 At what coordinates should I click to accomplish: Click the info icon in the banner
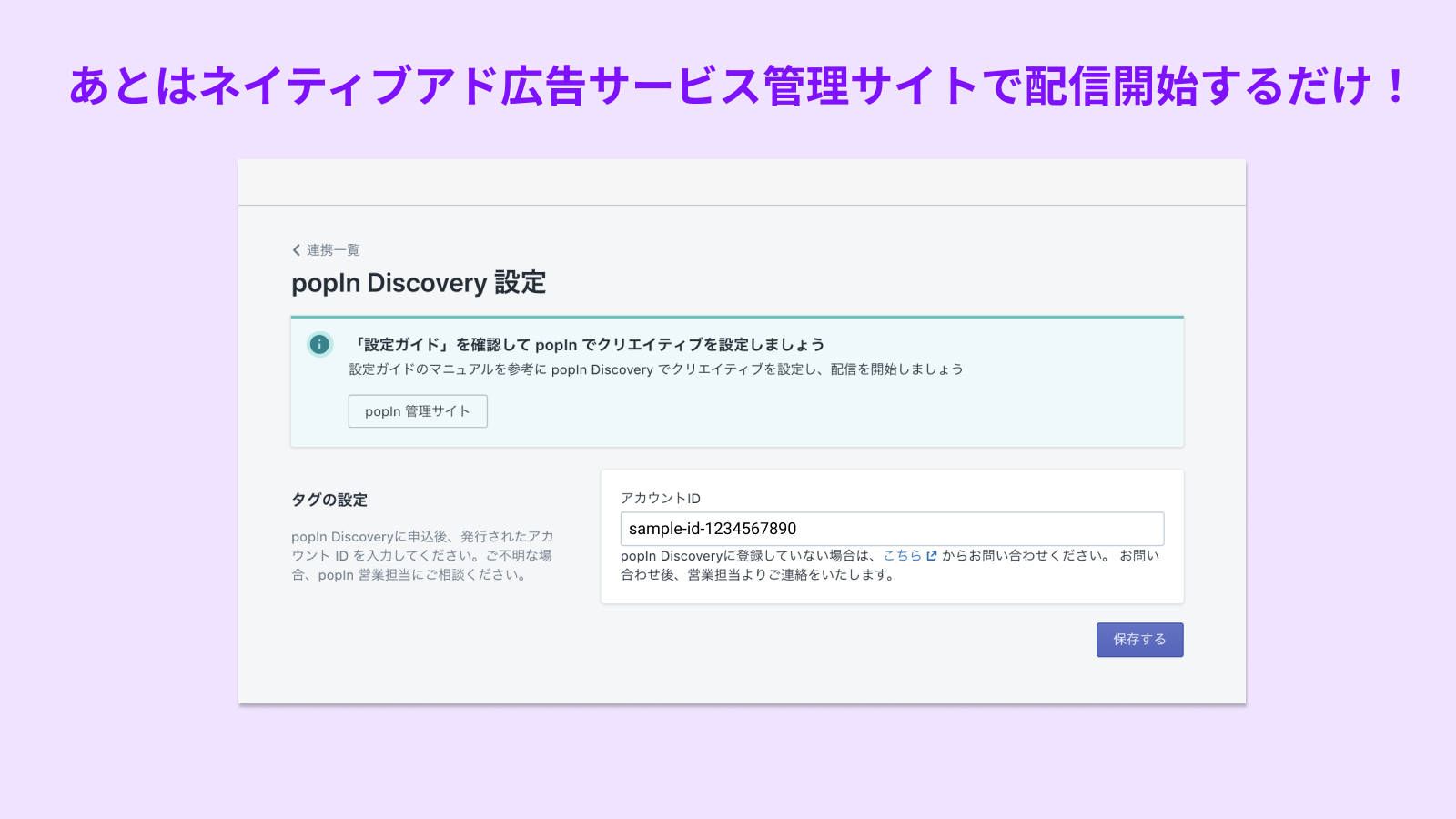[x=319, y=345]
